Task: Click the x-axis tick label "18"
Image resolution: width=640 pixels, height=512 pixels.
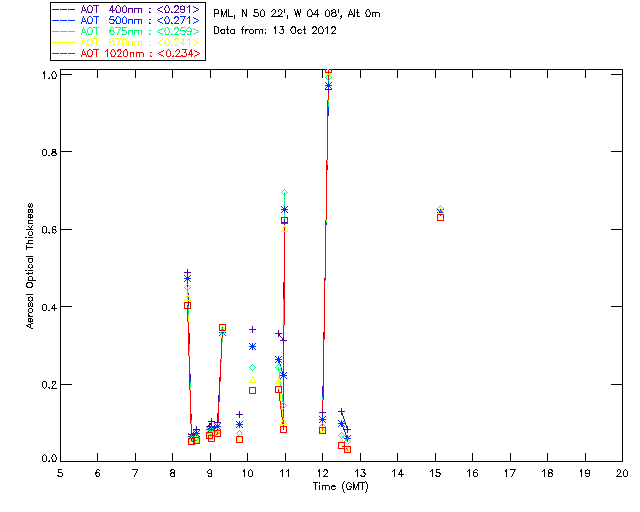Action: (x=547, y=473)
